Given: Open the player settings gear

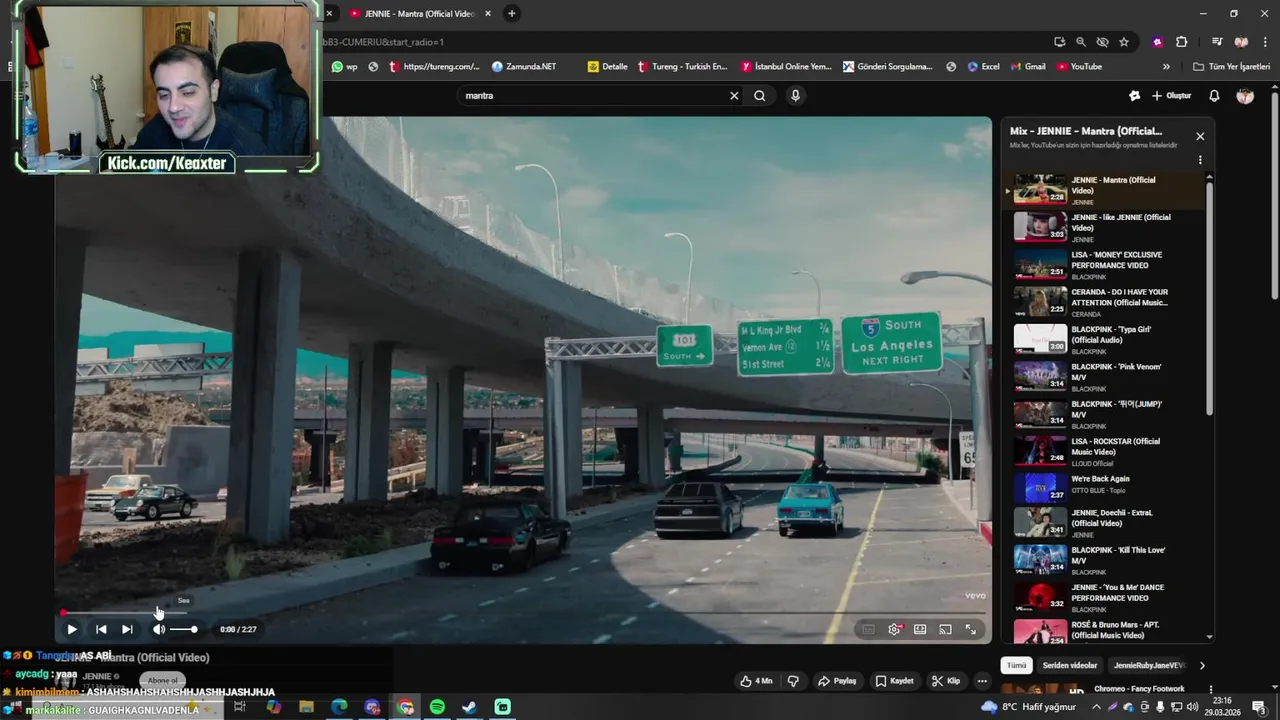Looking at the screenshot, I should (894, 629).
